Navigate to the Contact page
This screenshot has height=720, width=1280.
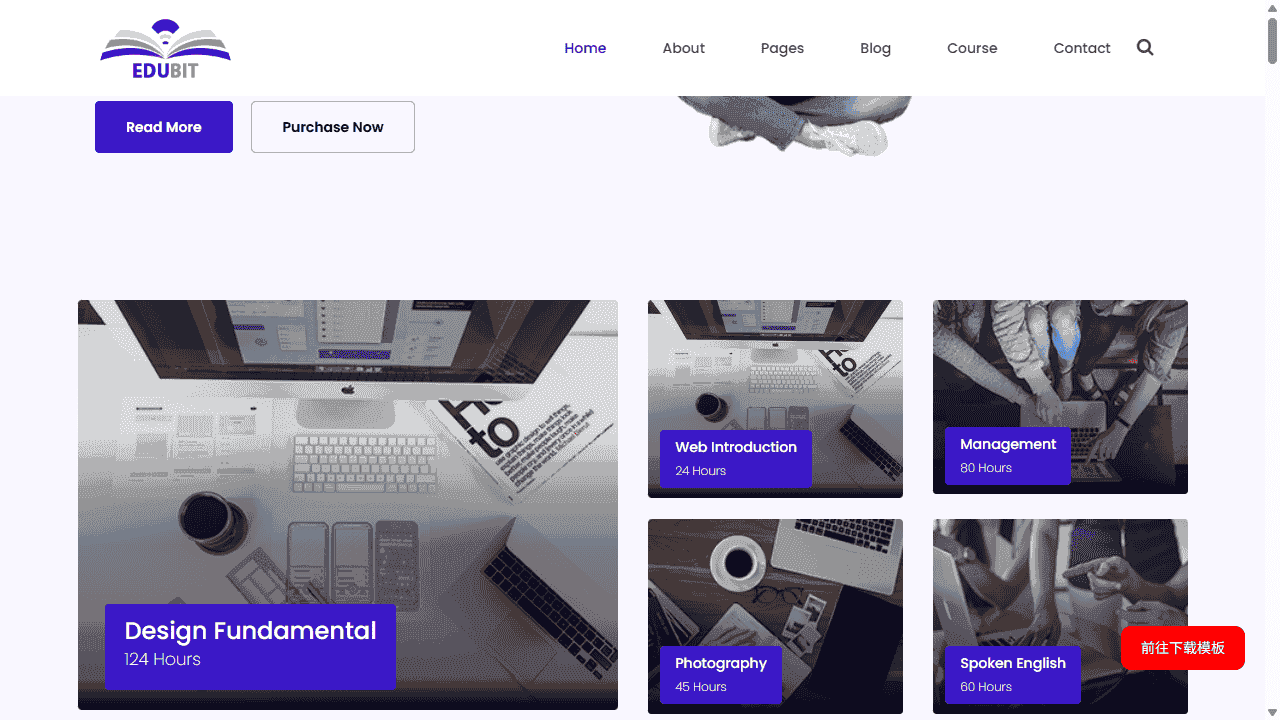1081,48
